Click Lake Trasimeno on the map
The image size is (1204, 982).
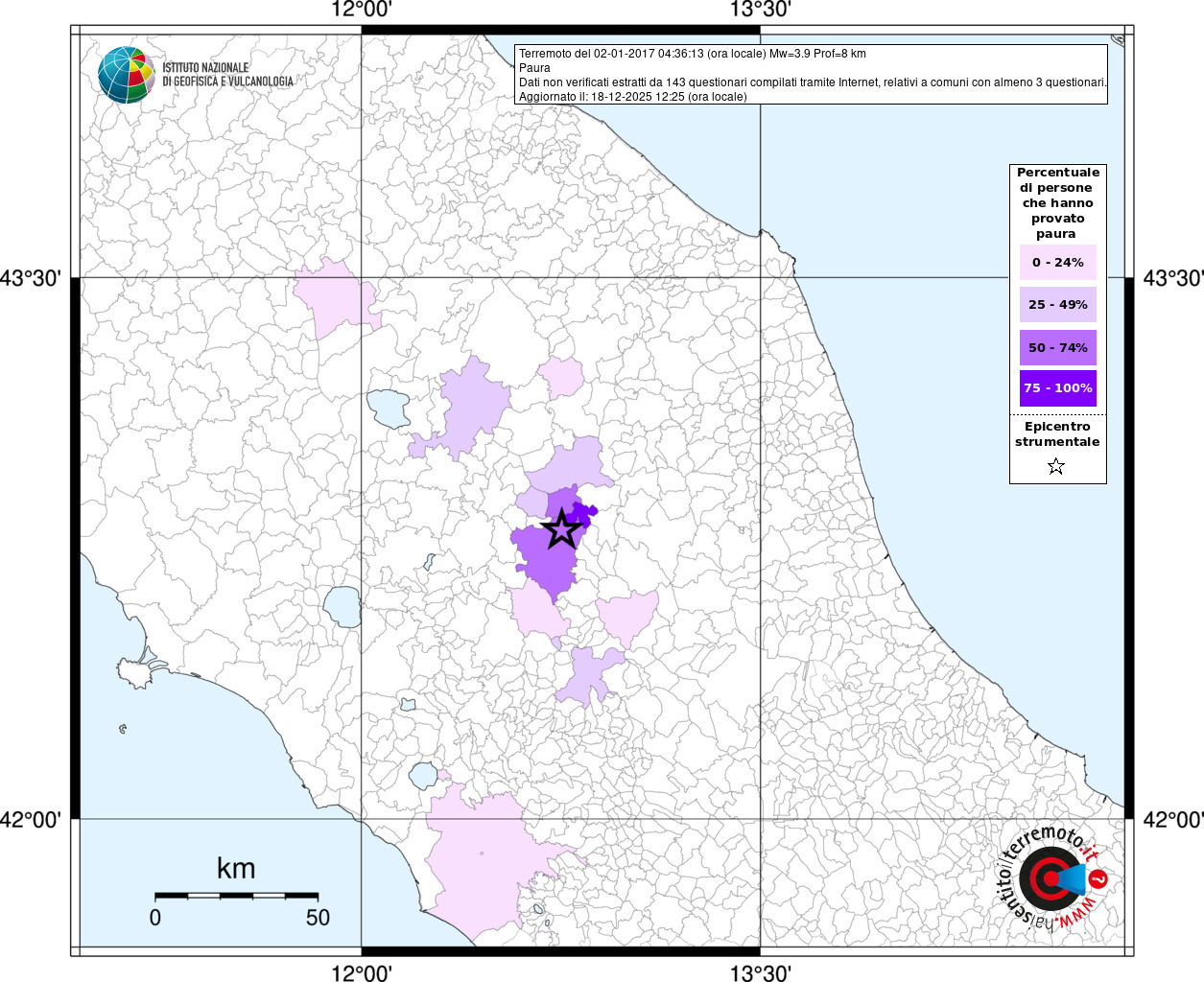(389, 408)
